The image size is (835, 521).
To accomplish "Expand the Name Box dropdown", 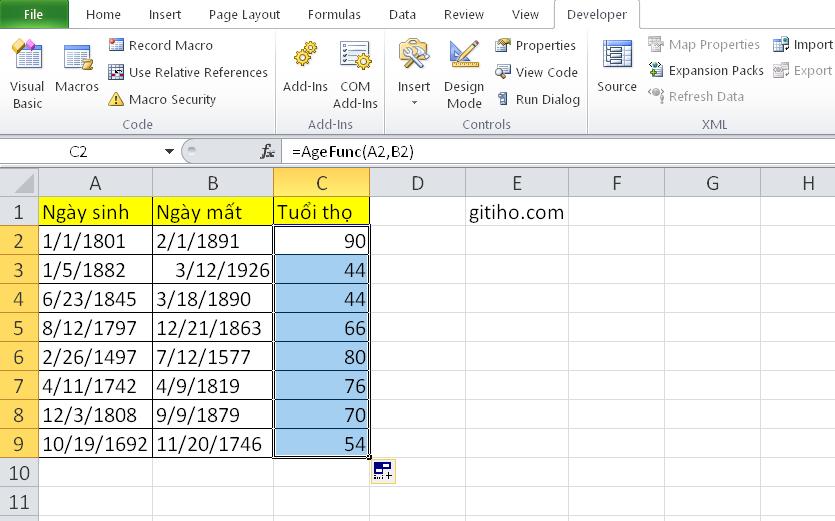I will [169, 152].
